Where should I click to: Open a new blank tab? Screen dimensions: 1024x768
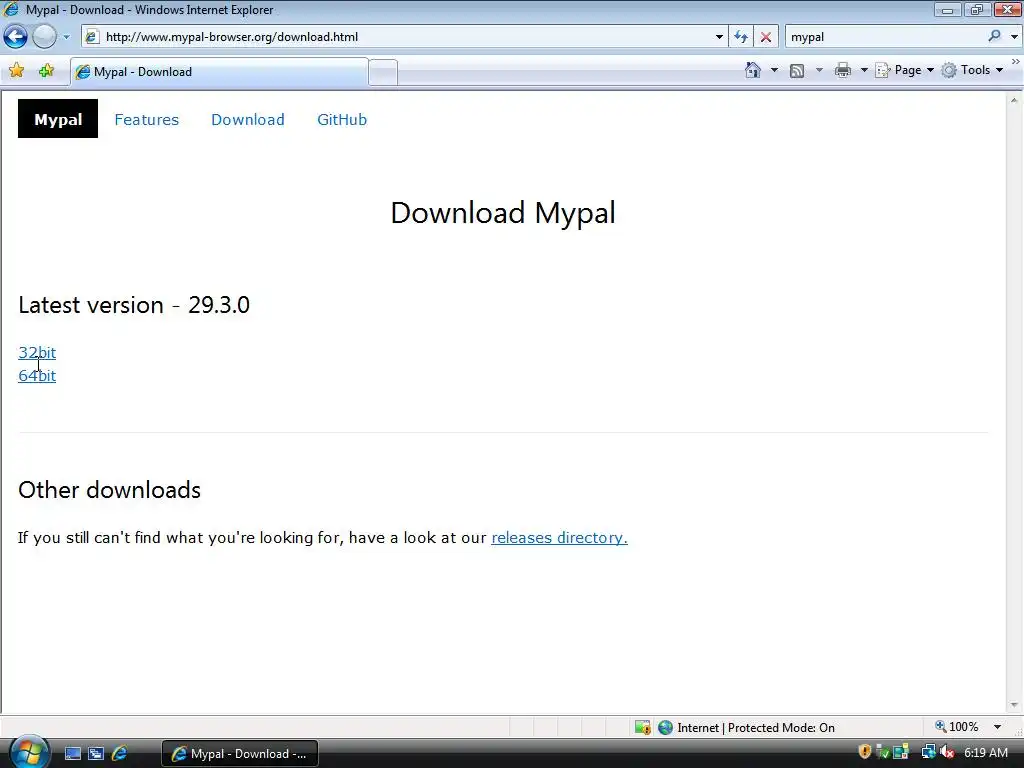pos(383,72)
